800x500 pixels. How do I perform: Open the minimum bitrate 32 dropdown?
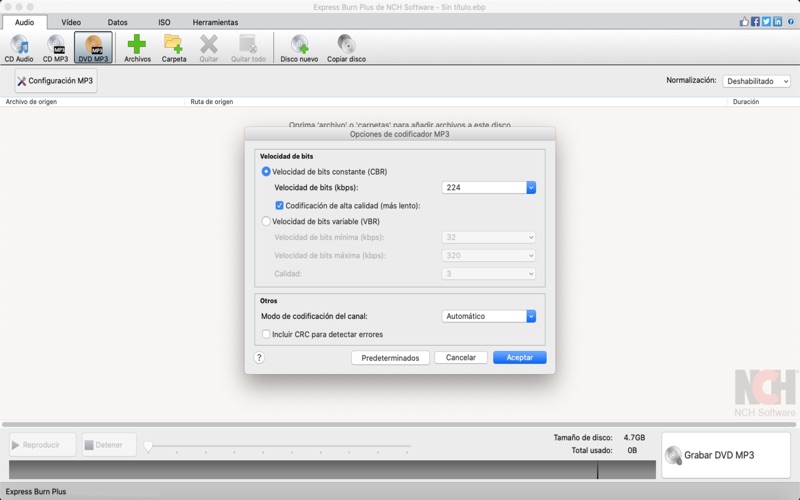coord(489,237)
